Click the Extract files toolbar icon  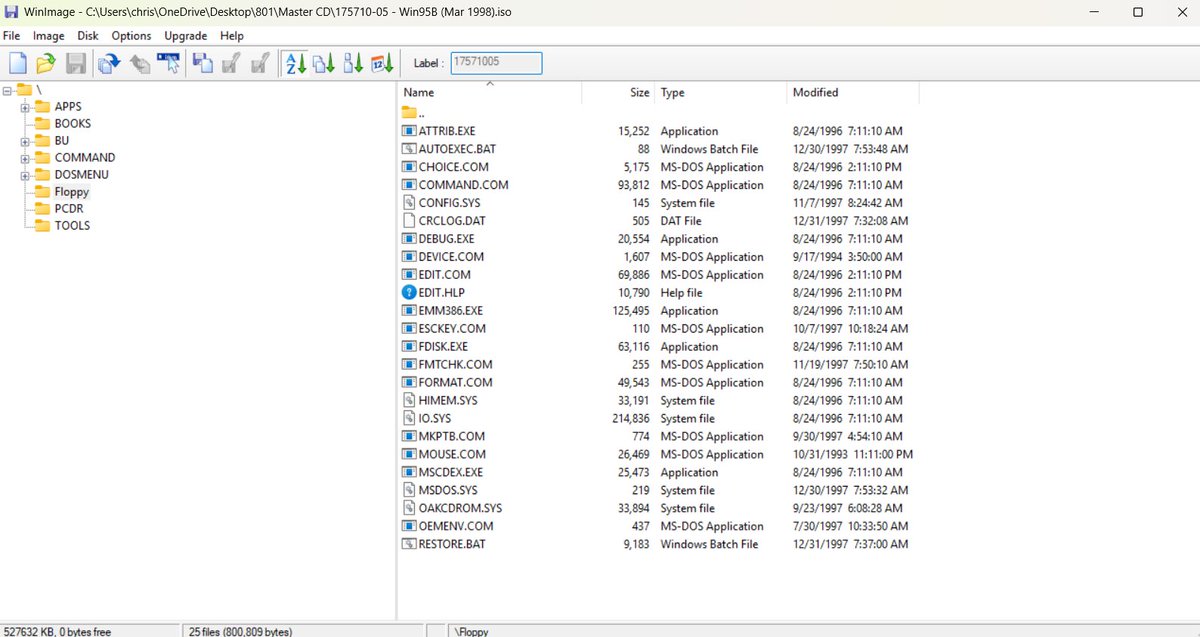pos(139,64)
